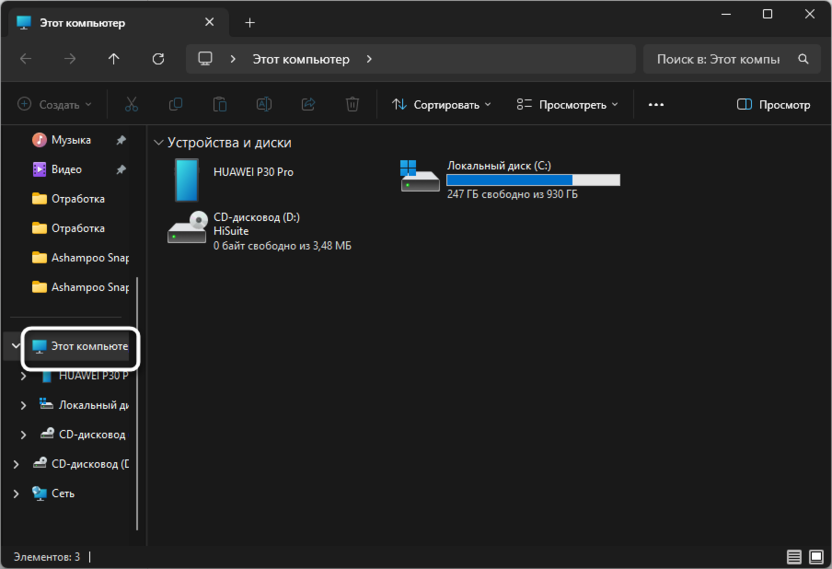Screen dimensions: 832x569
Task: Click the Rename icon in toolbar
Action: click(264, 104)
